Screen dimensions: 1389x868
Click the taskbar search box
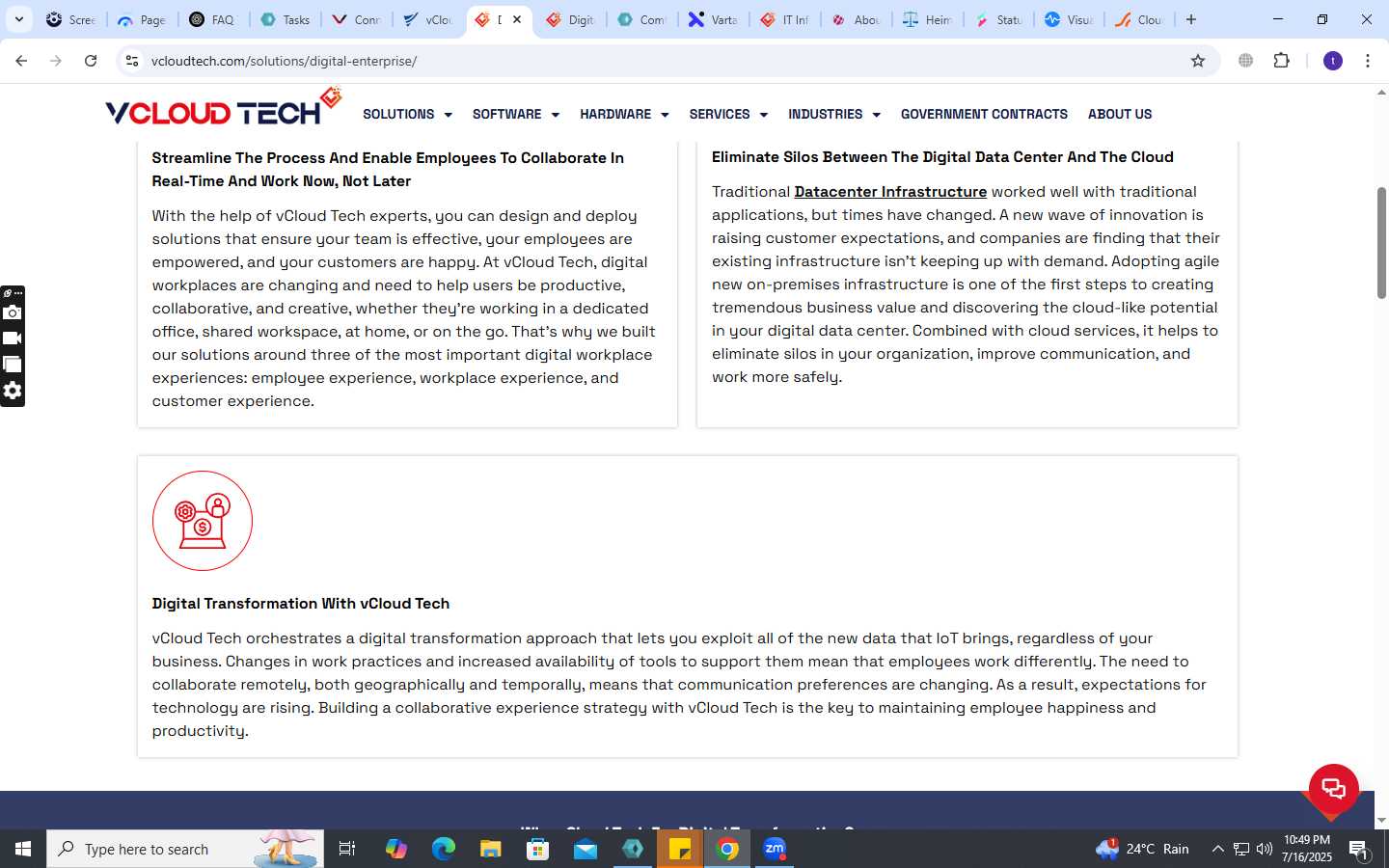(185, 849)
